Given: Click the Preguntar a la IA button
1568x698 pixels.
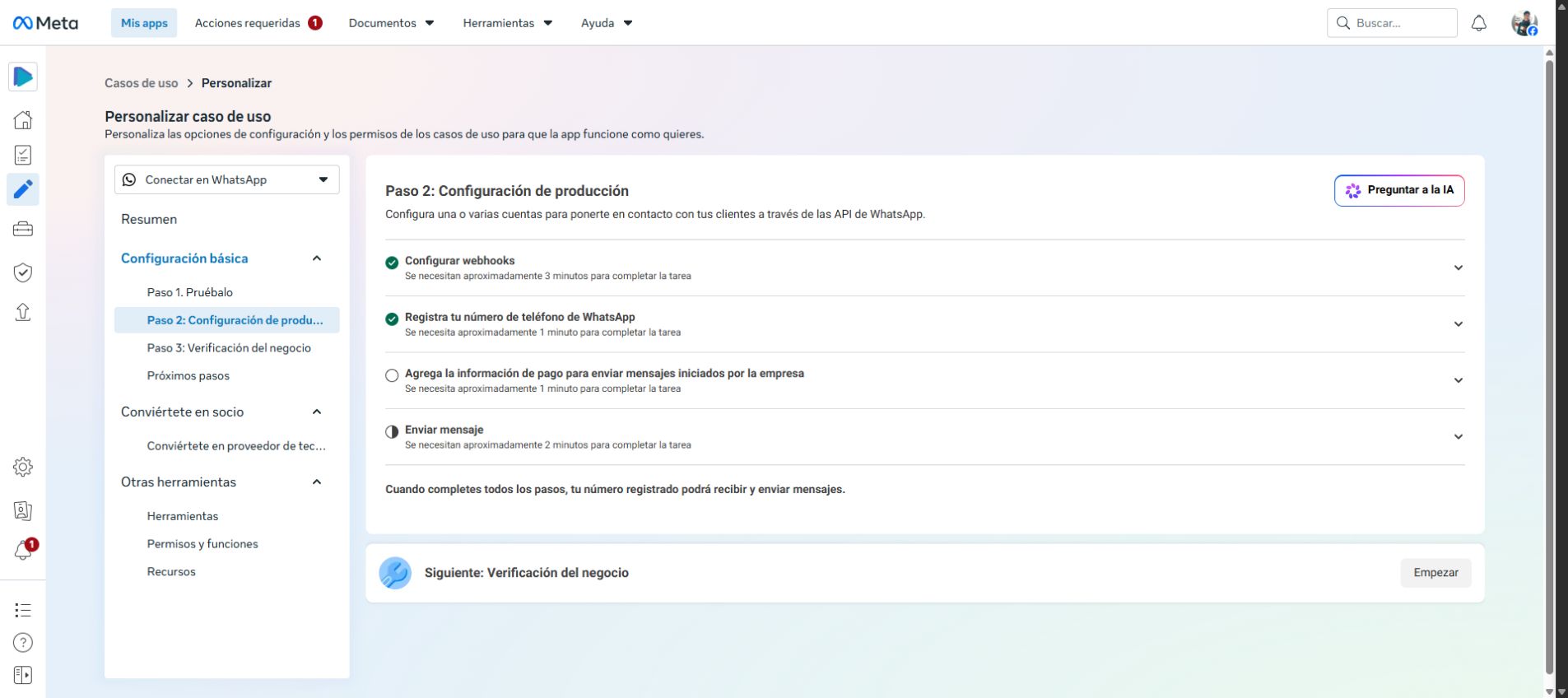Looking at the screenshot, I should (x=1399, y=191).
